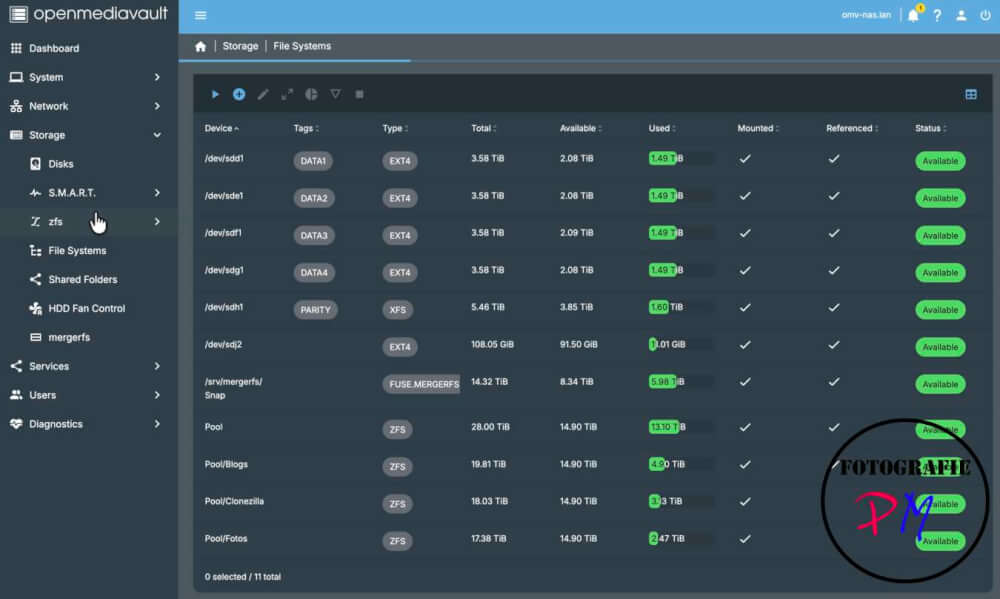
Task: Click the quota pie-chart toolbar icon
Action: click(x=311, y=94)
